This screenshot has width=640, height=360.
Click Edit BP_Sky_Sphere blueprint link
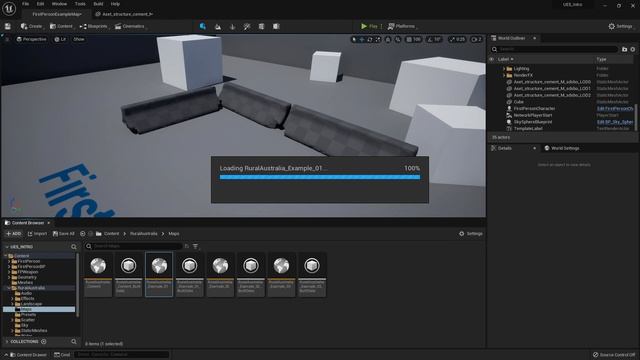[615, 122]
